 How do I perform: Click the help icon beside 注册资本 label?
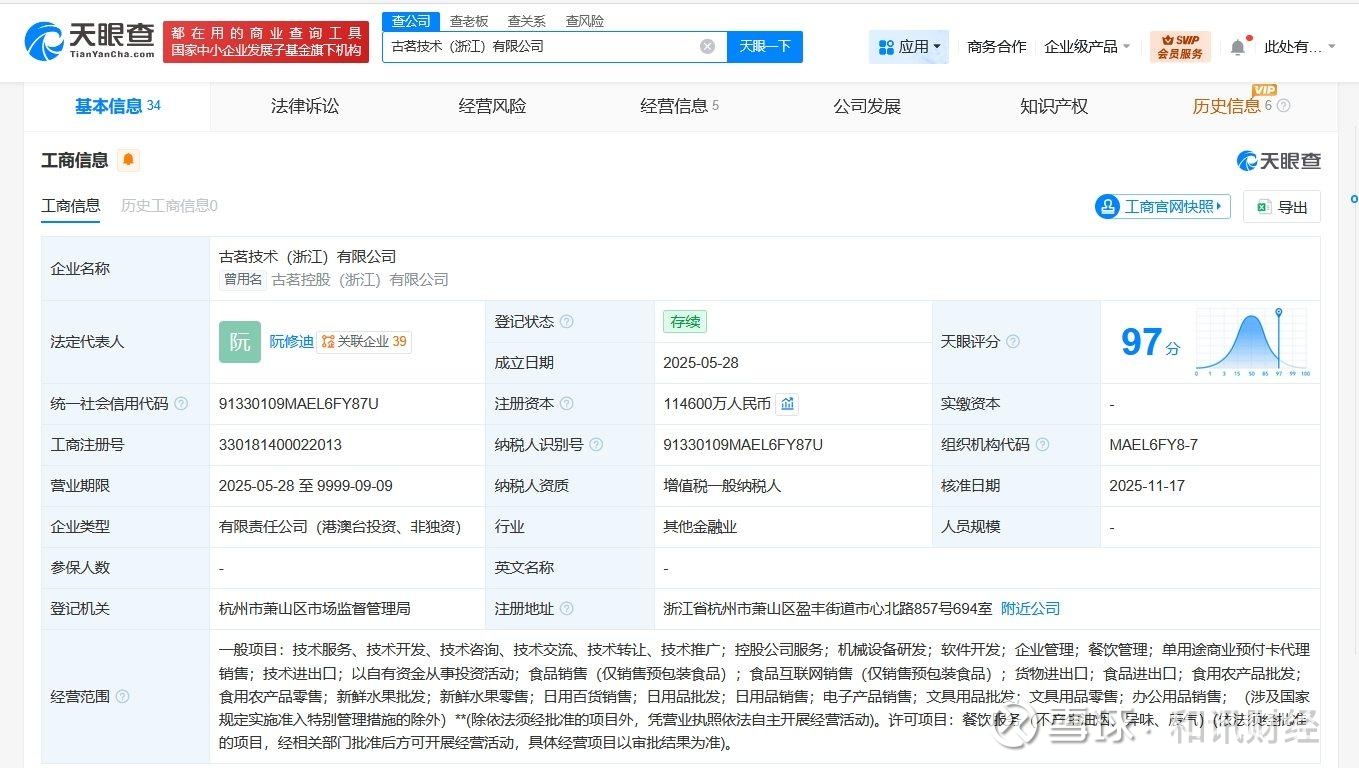point(567,404)
